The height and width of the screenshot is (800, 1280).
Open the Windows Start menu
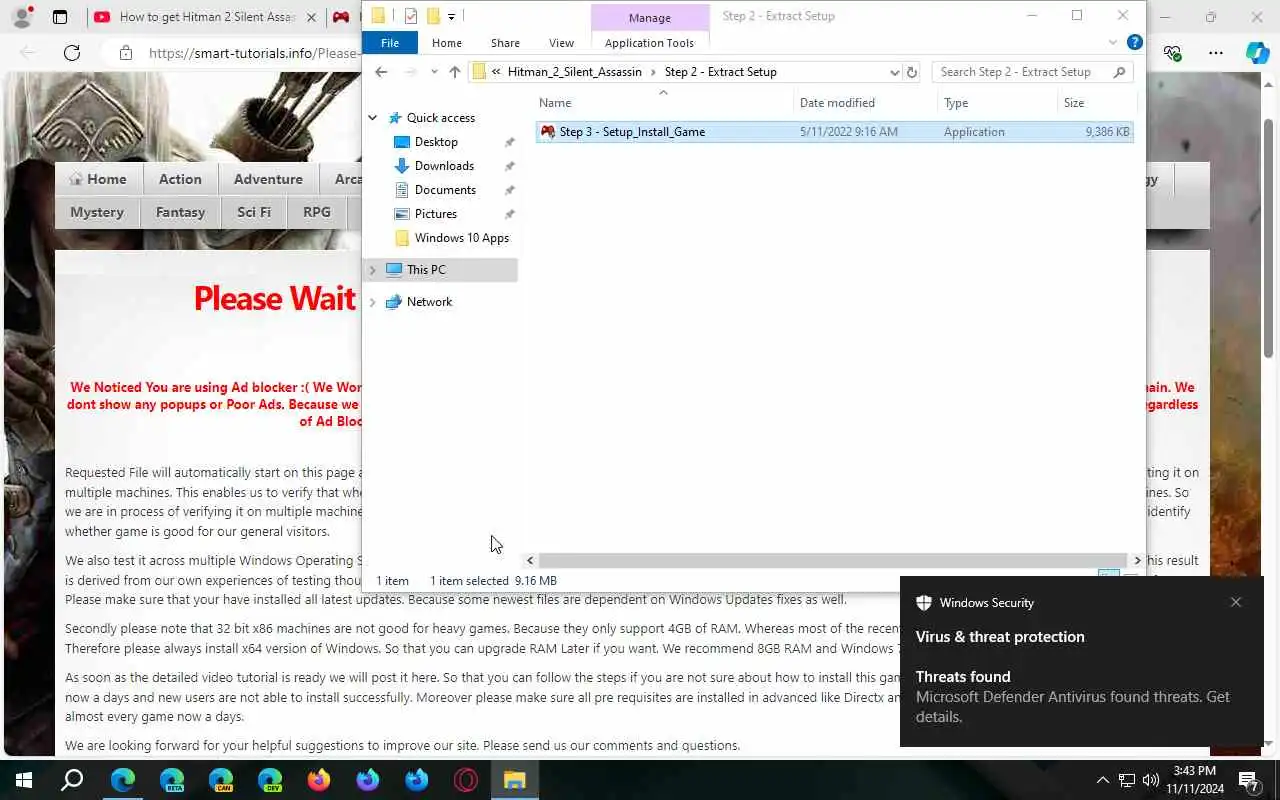coord(23,780)
